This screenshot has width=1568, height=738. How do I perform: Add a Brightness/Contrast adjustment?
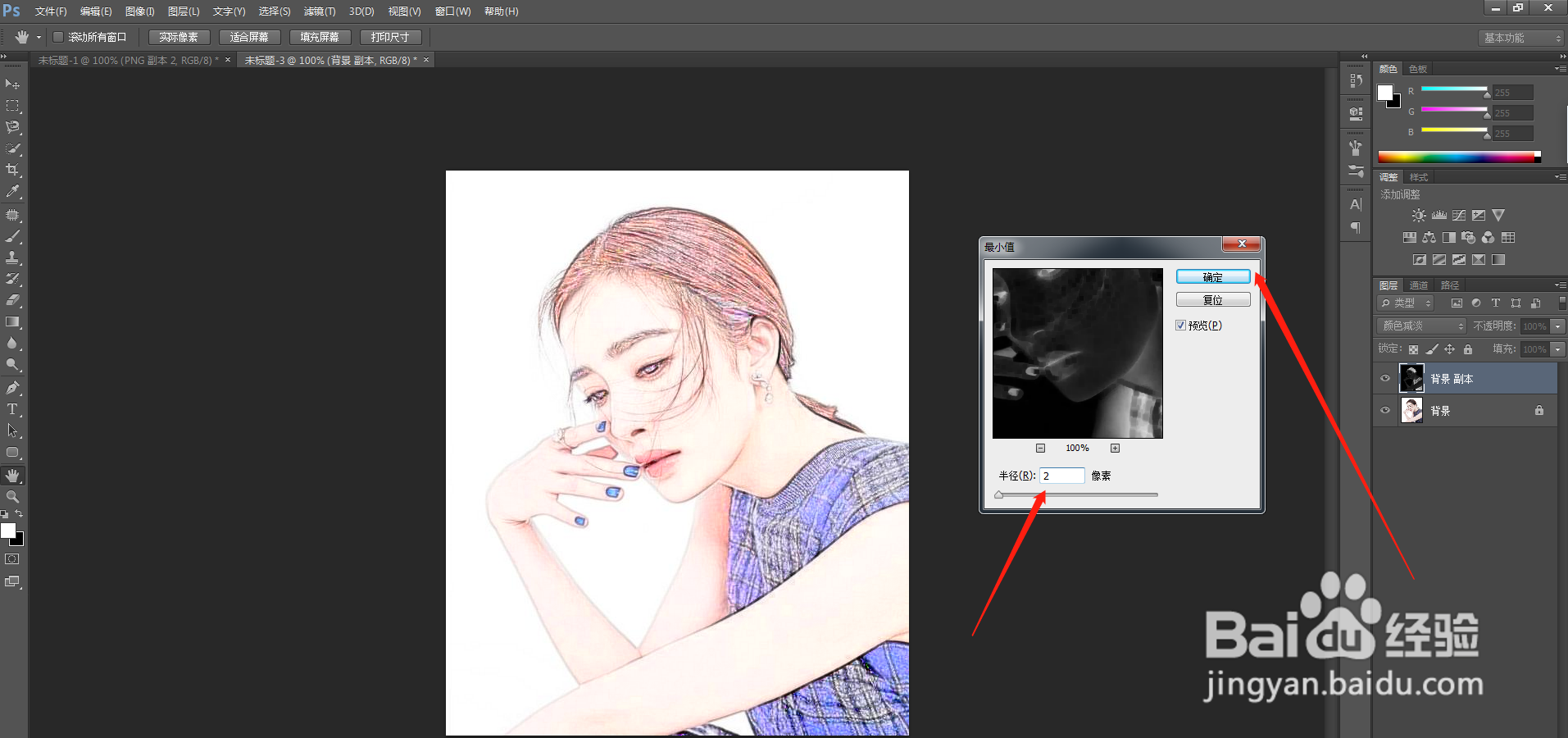point(1419,216)
